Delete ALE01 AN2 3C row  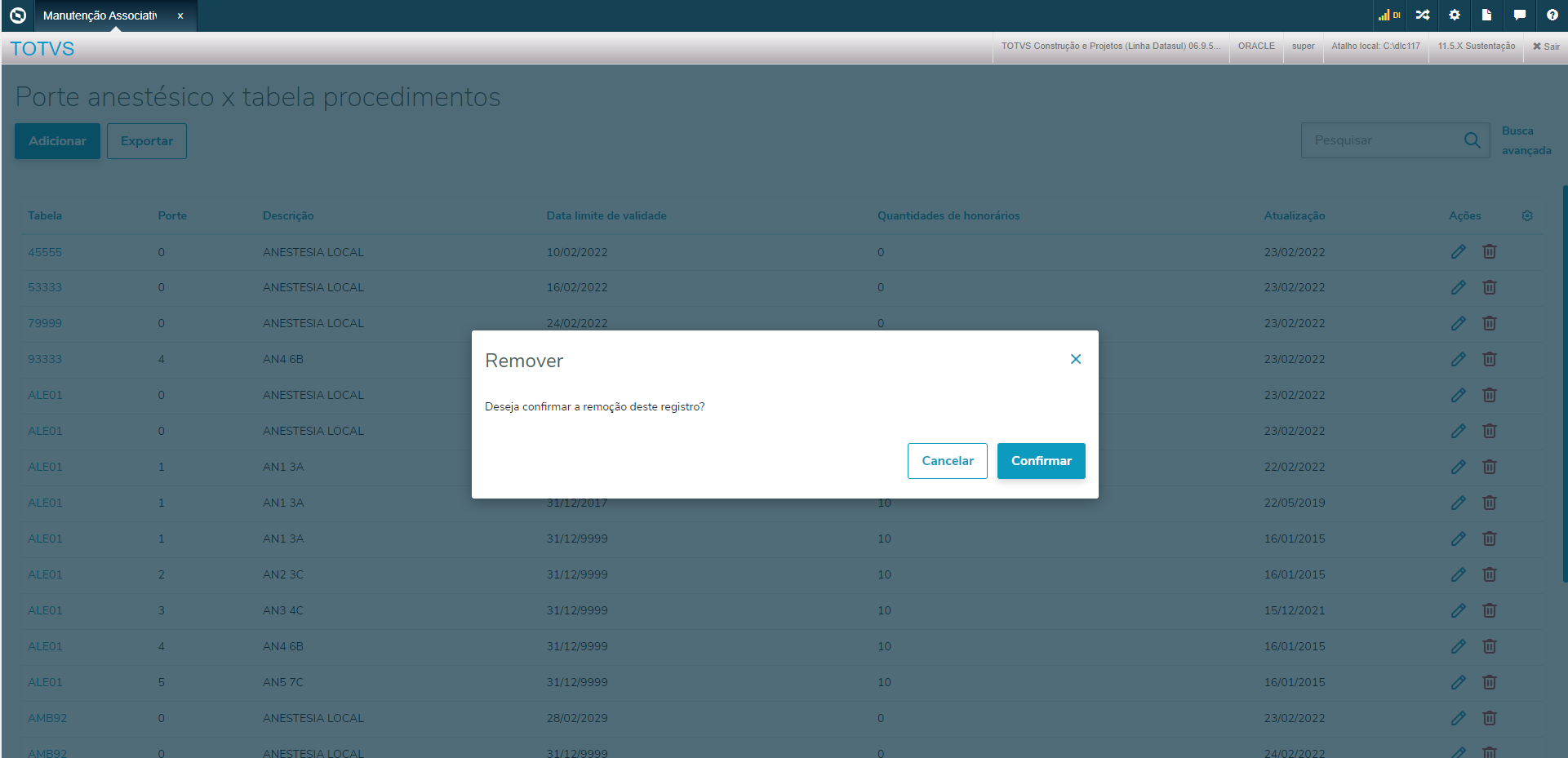pyautogui.click(x=1490, y=574)
